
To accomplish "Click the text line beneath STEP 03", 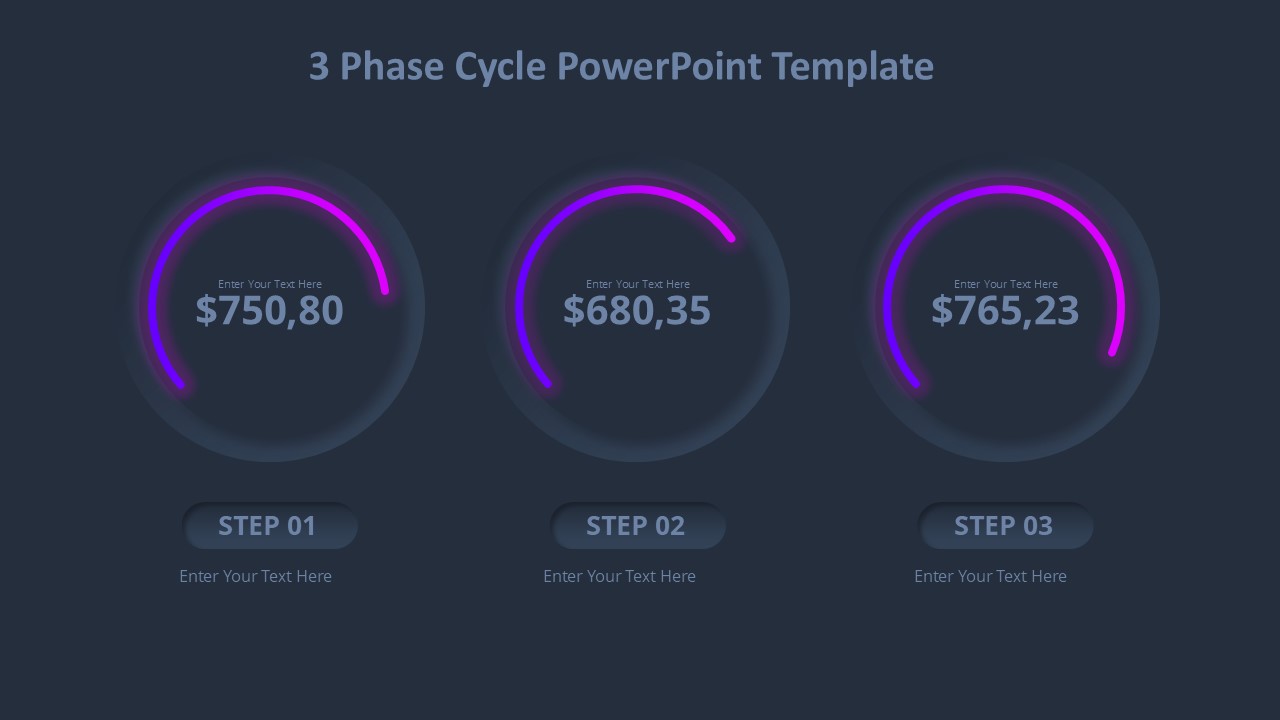I will click(x=990, y=576).
